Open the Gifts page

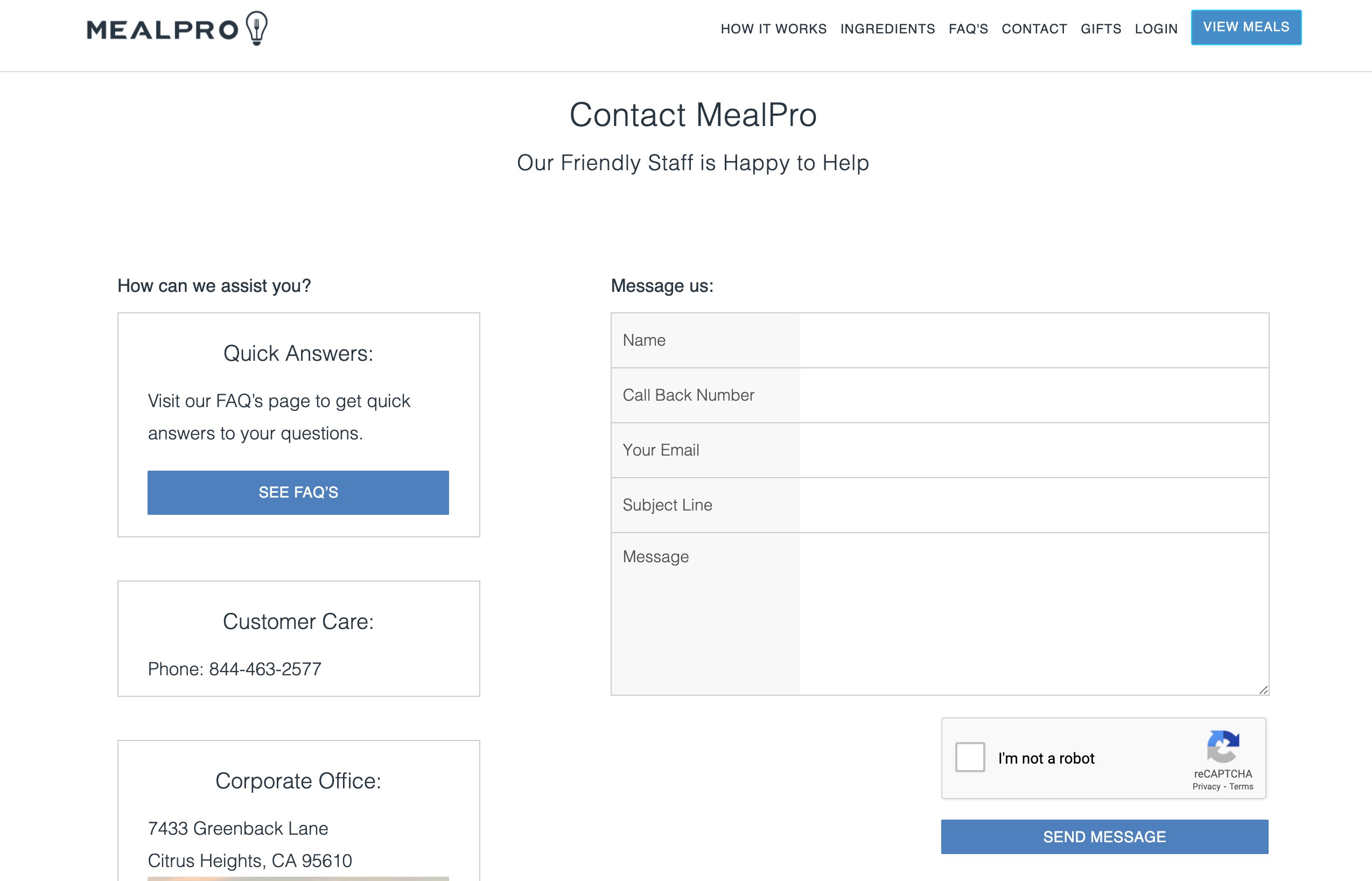point(1100,29)
